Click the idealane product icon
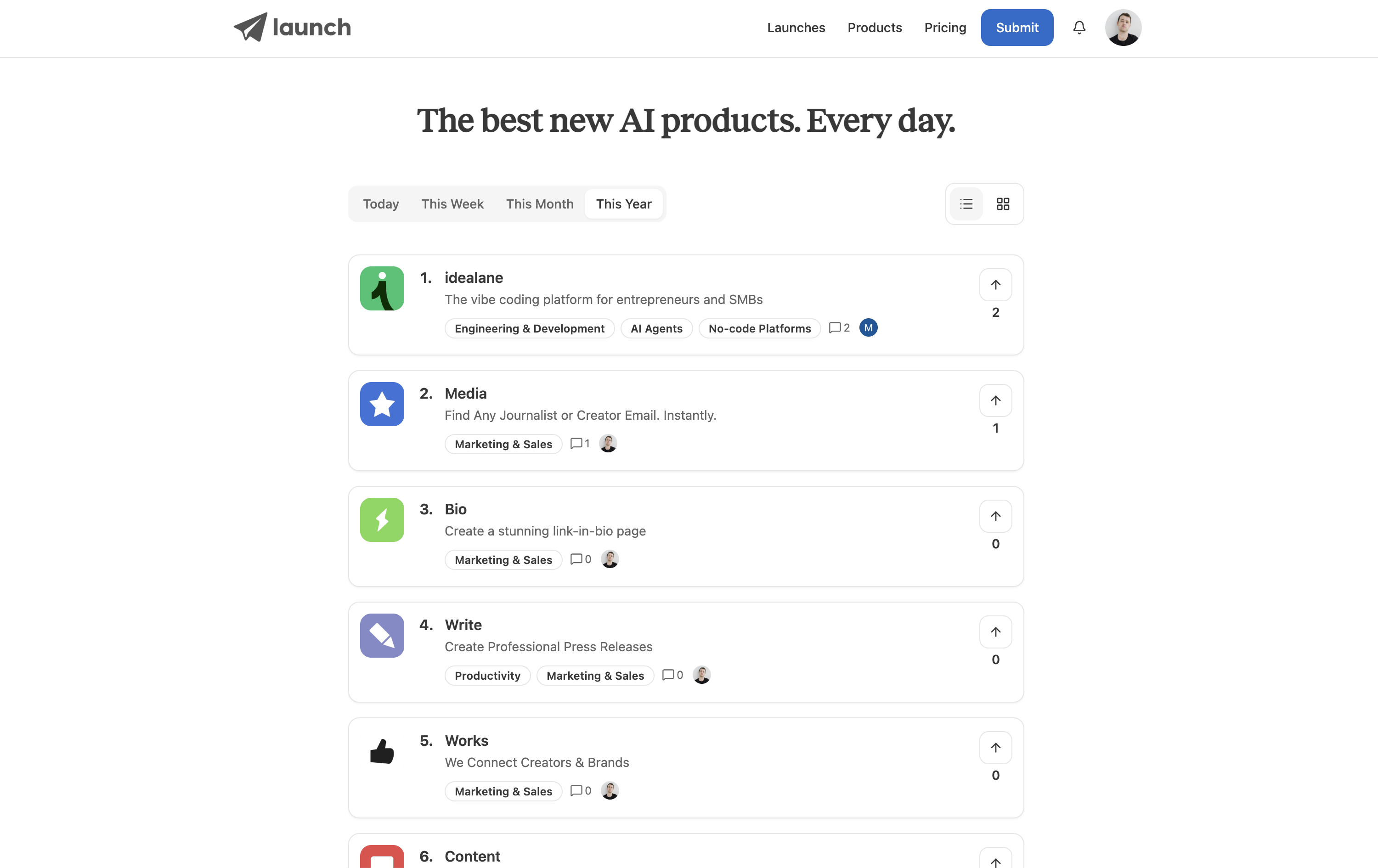 pyautogui.click(x=381, y=288)
